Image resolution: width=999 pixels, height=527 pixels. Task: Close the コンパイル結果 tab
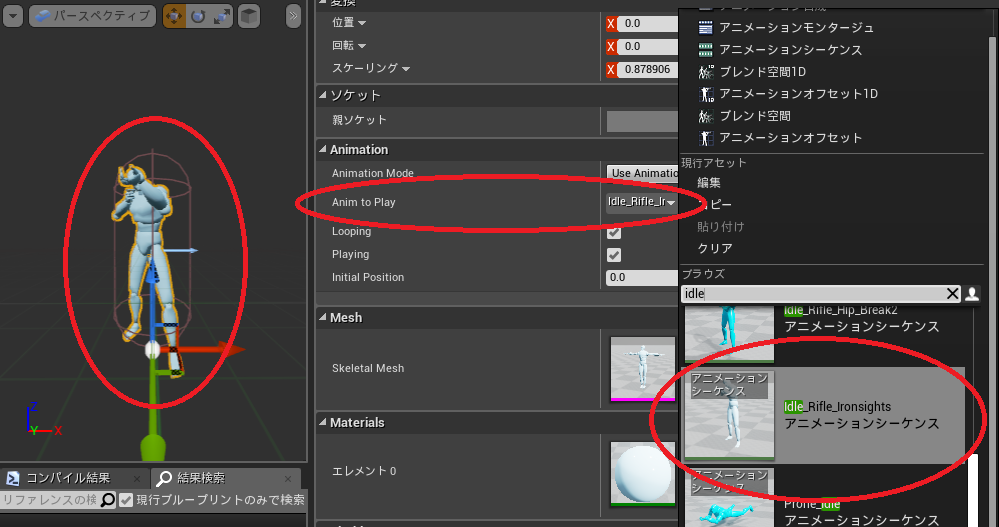[x=136, y=479]
